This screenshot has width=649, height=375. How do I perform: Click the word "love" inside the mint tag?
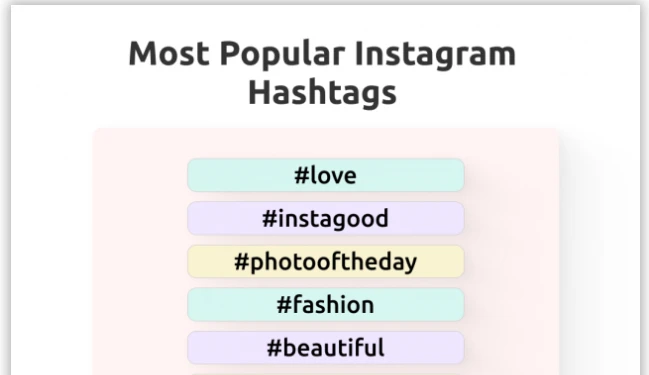tap(333, 175)
